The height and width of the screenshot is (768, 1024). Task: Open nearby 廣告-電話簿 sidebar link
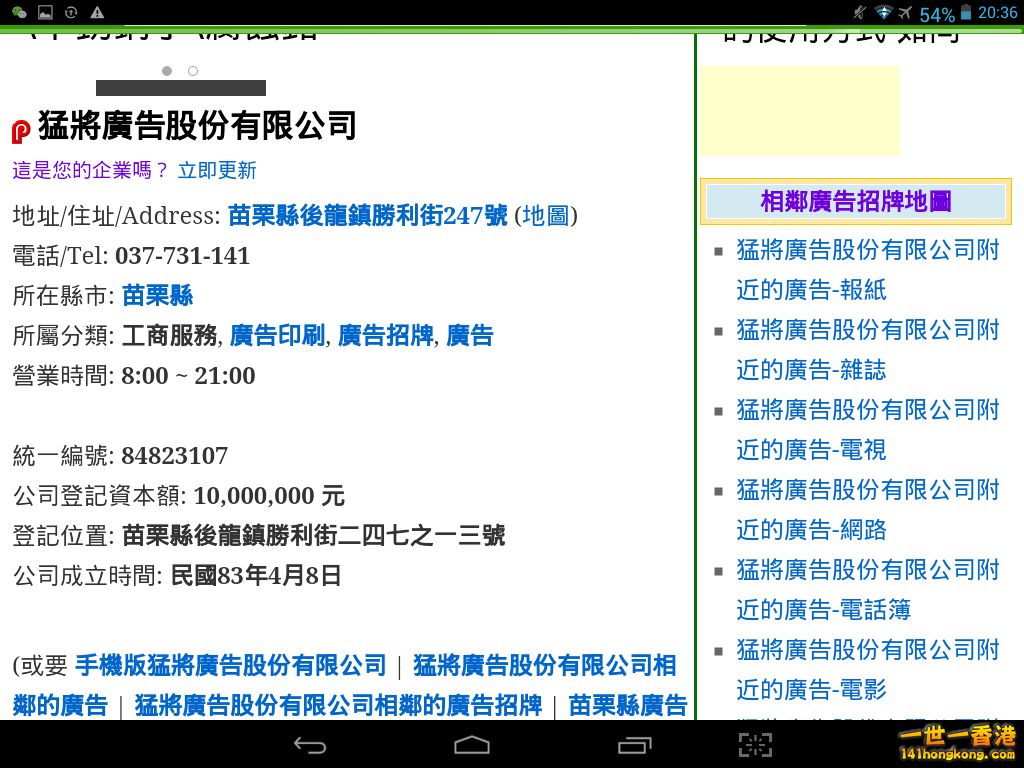(x=868, y=590)
